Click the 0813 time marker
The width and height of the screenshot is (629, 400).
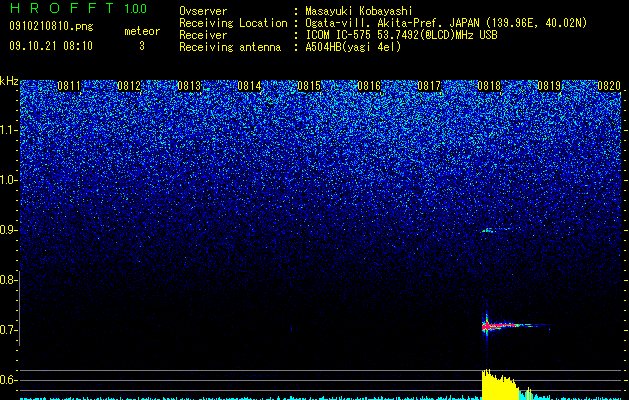tap(189, 86)
